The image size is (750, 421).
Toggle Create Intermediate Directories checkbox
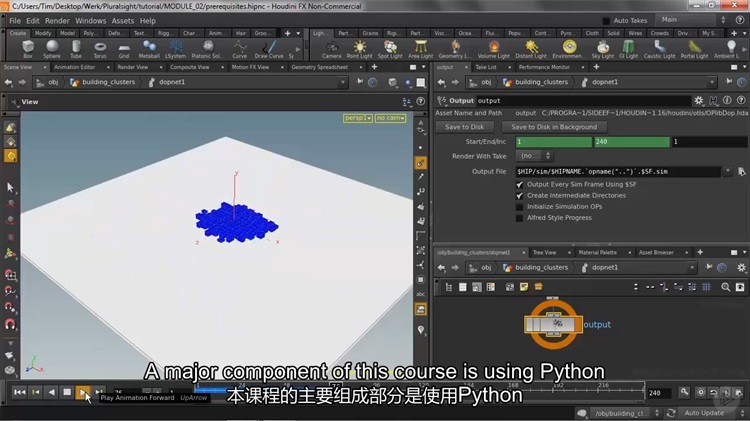(x=519, y=195)
